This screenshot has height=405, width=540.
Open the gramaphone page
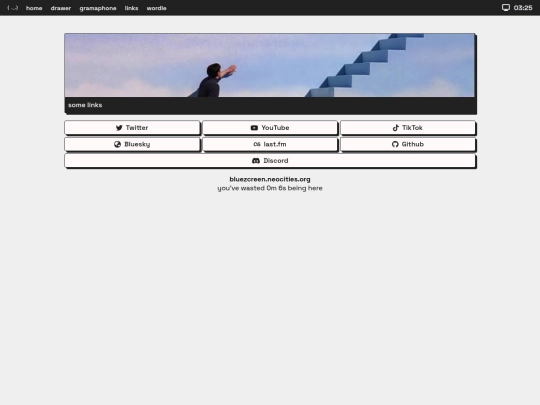(98, 8)
